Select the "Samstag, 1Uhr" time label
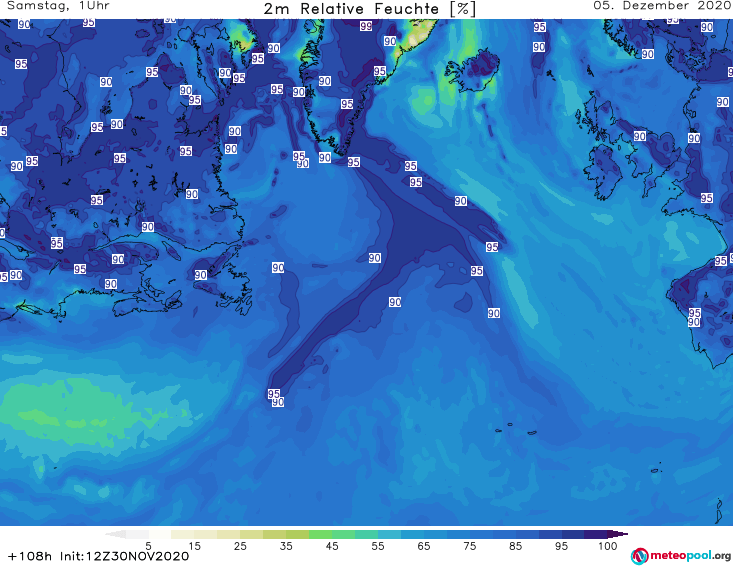This screenshot has height=566, width=733. [x=58, y=6]
